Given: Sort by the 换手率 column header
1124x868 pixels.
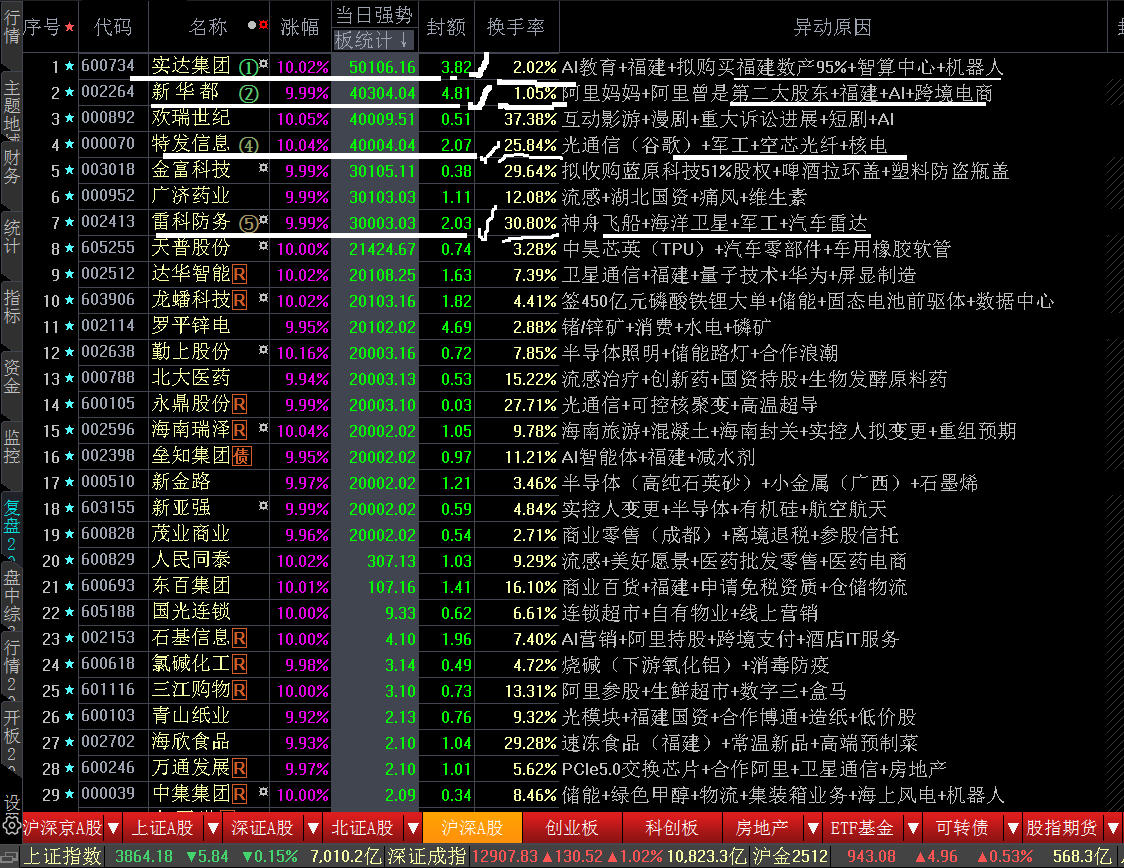Looking at the screenshot, I should (x=516, y=27).
